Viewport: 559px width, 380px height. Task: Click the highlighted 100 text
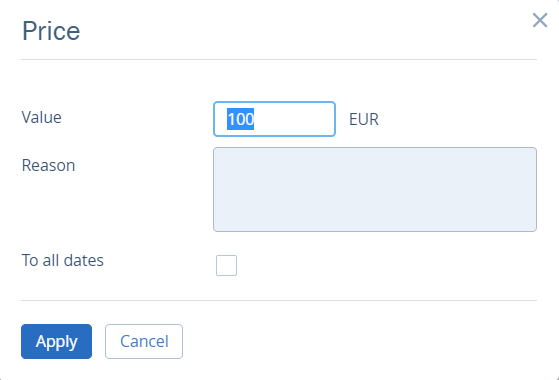click(x=241, y=119)
